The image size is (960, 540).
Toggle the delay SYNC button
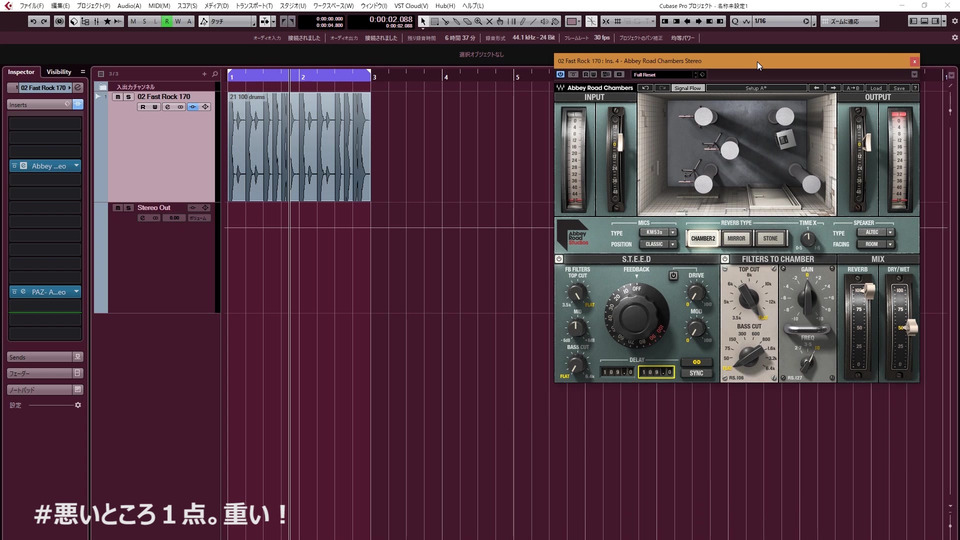pyautogui.click(x=697, y=373)
